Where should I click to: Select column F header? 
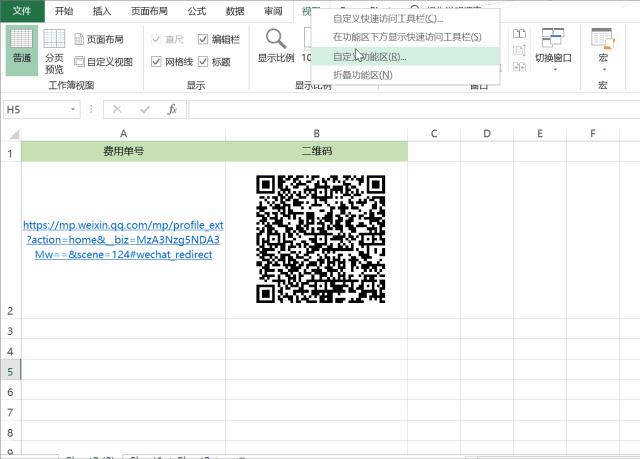pos(593,134)
